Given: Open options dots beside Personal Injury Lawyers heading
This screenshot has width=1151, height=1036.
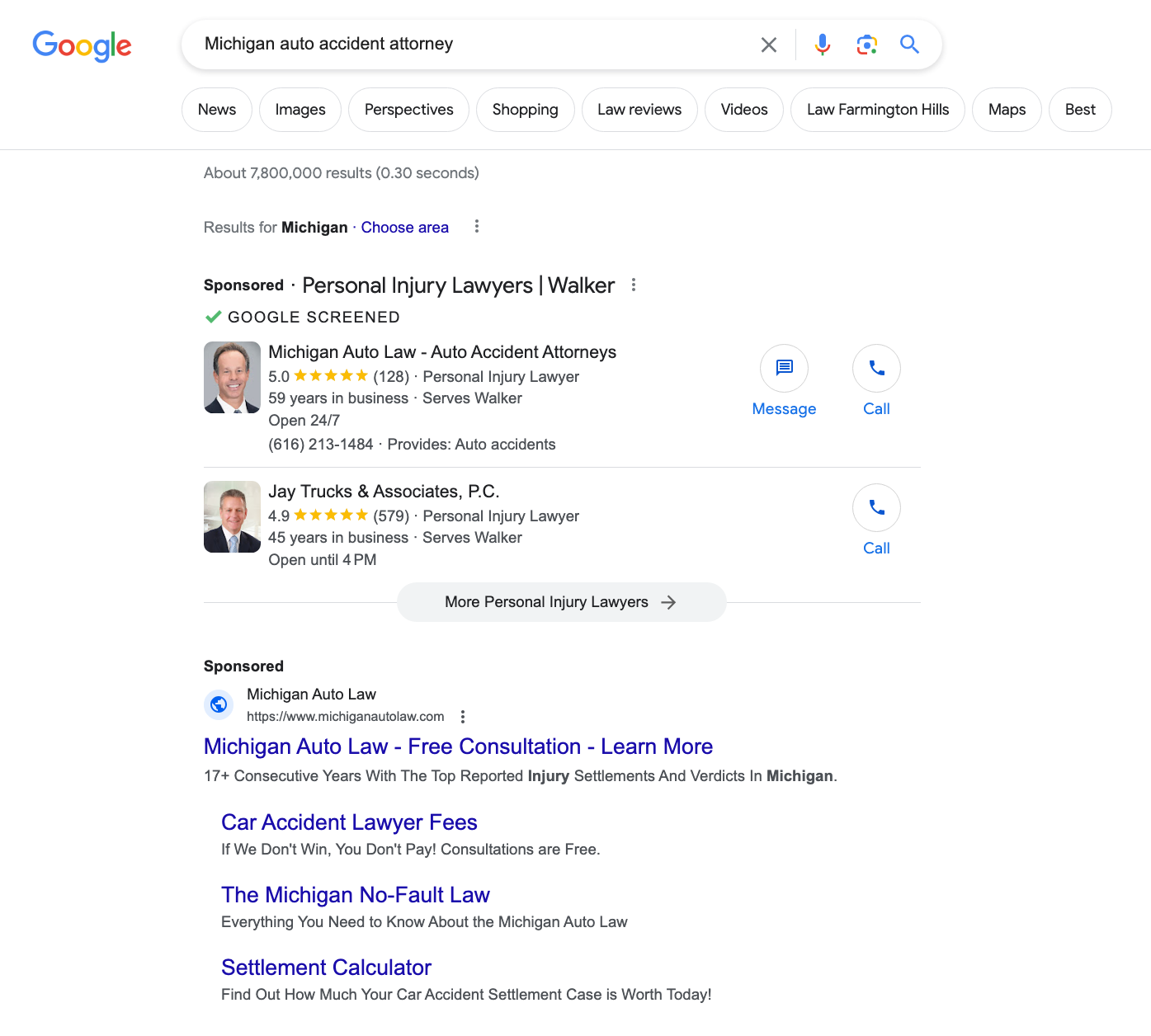Looking at the screenshot, I should 634,285.
